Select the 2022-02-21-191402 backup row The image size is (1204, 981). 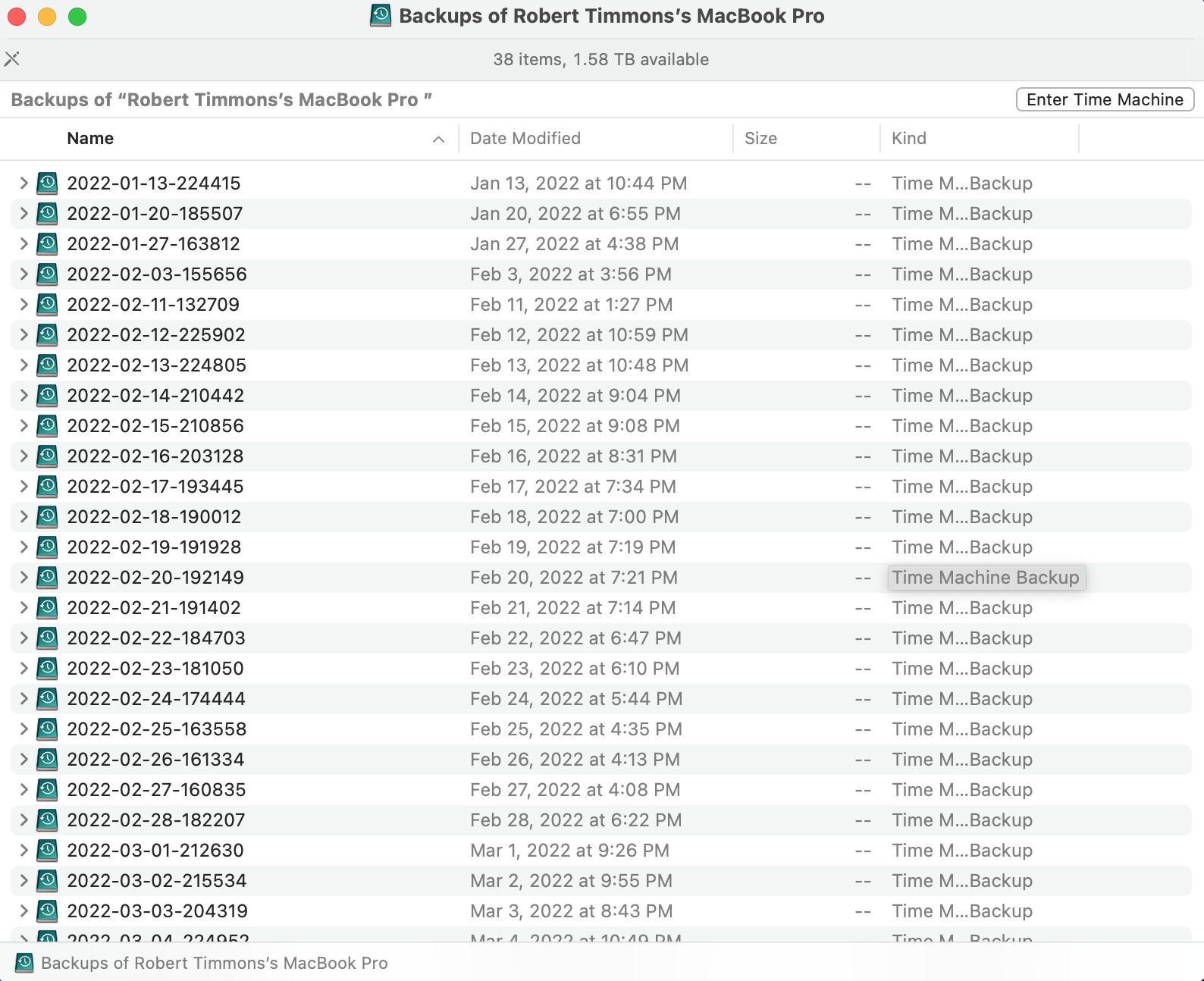601,608
